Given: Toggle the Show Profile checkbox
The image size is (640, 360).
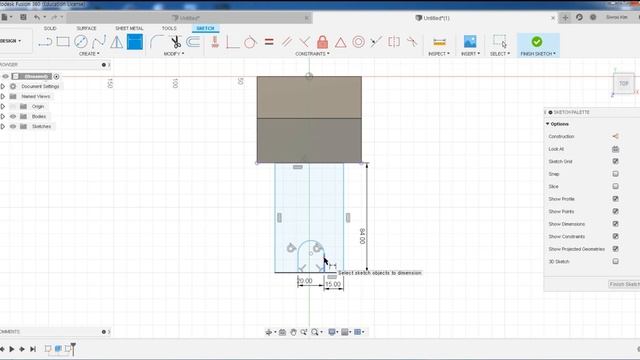Looking at the screenshot, I should [x=616, y=199].
